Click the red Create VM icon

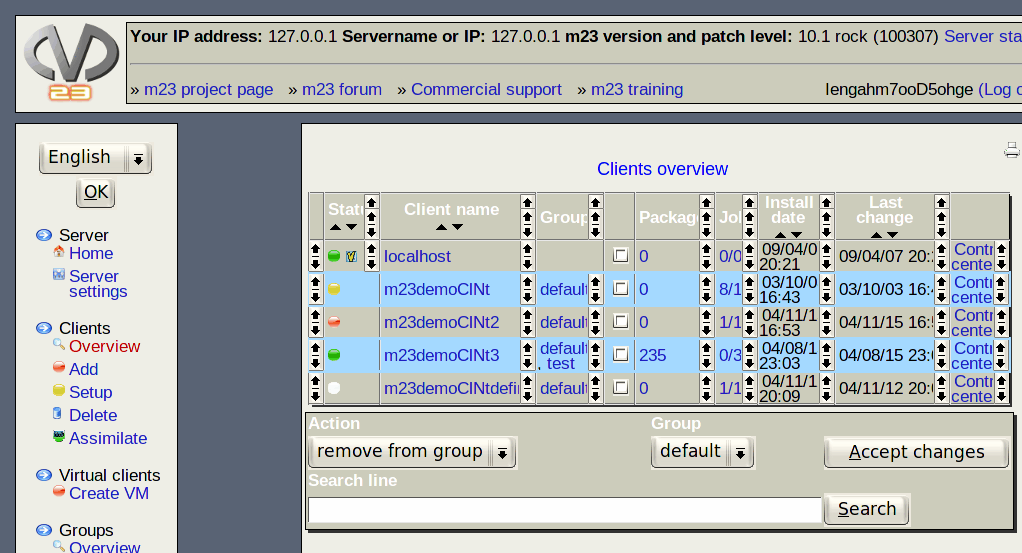point(59,492)
